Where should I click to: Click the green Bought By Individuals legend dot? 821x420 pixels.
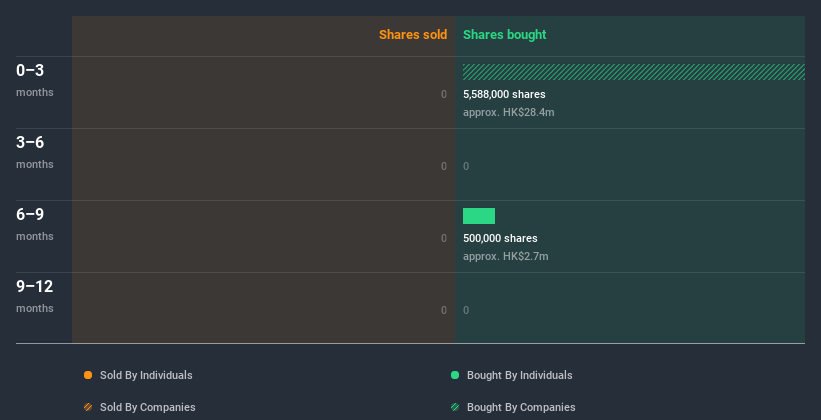pos(455,375)
